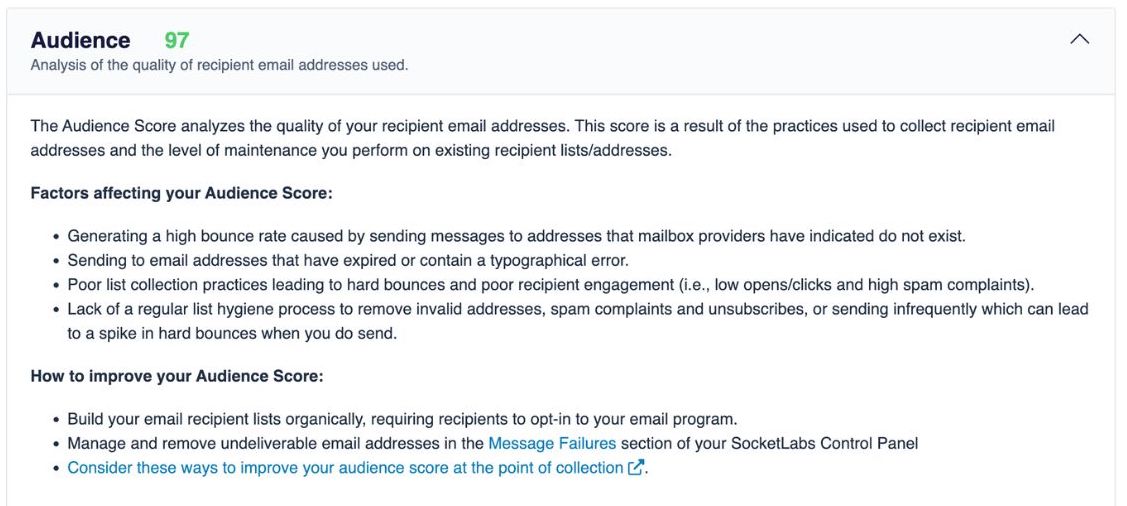Open the external link icon after audience score link
Screen dimensions: 1127x506
635,468
